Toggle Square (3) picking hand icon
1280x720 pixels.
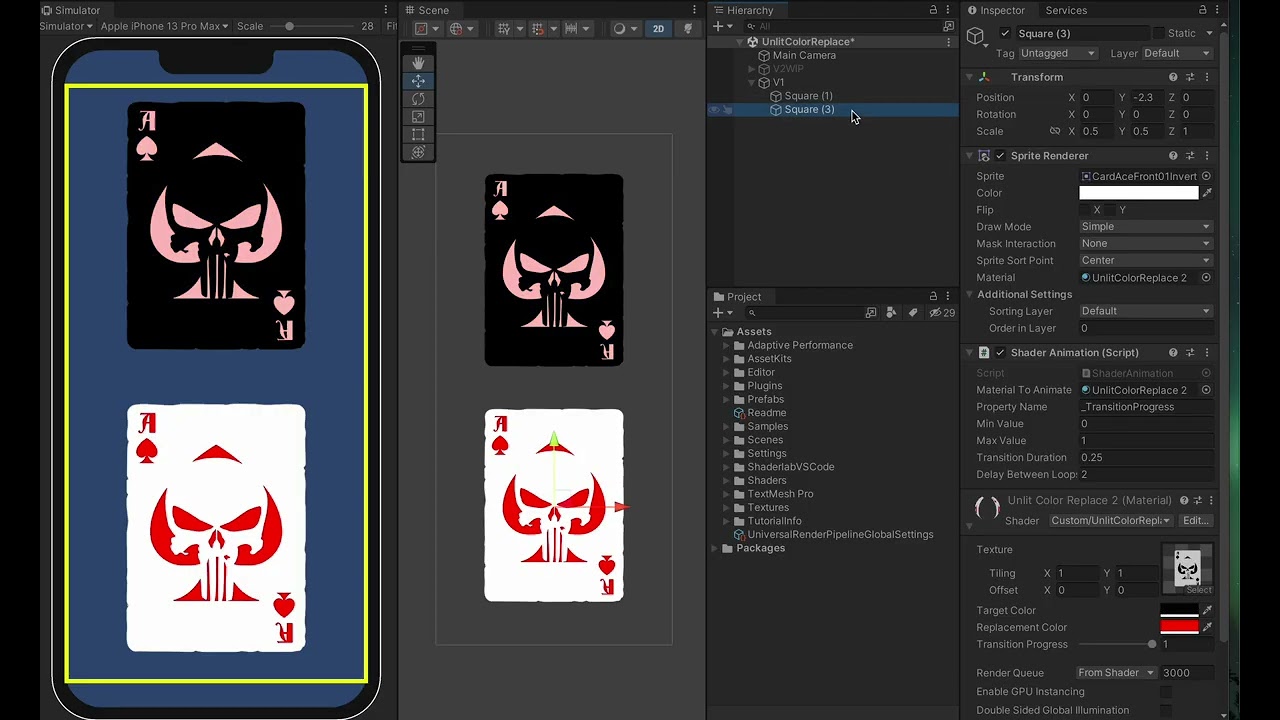click(728, 110)
